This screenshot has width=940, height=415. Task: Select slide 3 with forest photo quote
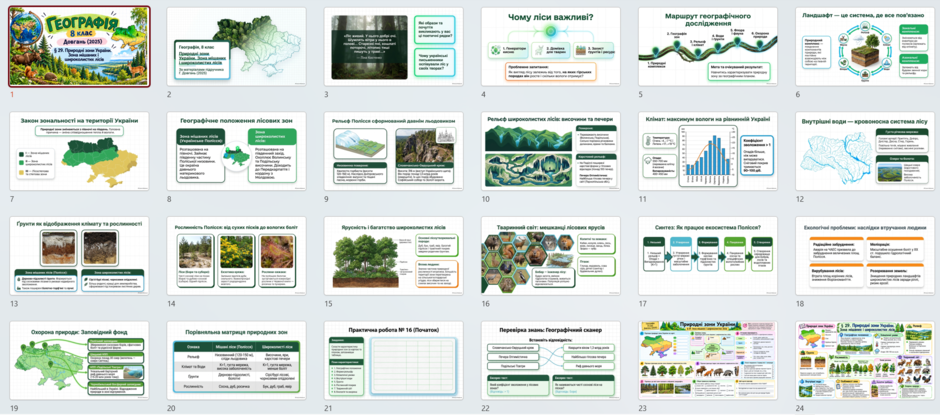[x=393, y=46]
